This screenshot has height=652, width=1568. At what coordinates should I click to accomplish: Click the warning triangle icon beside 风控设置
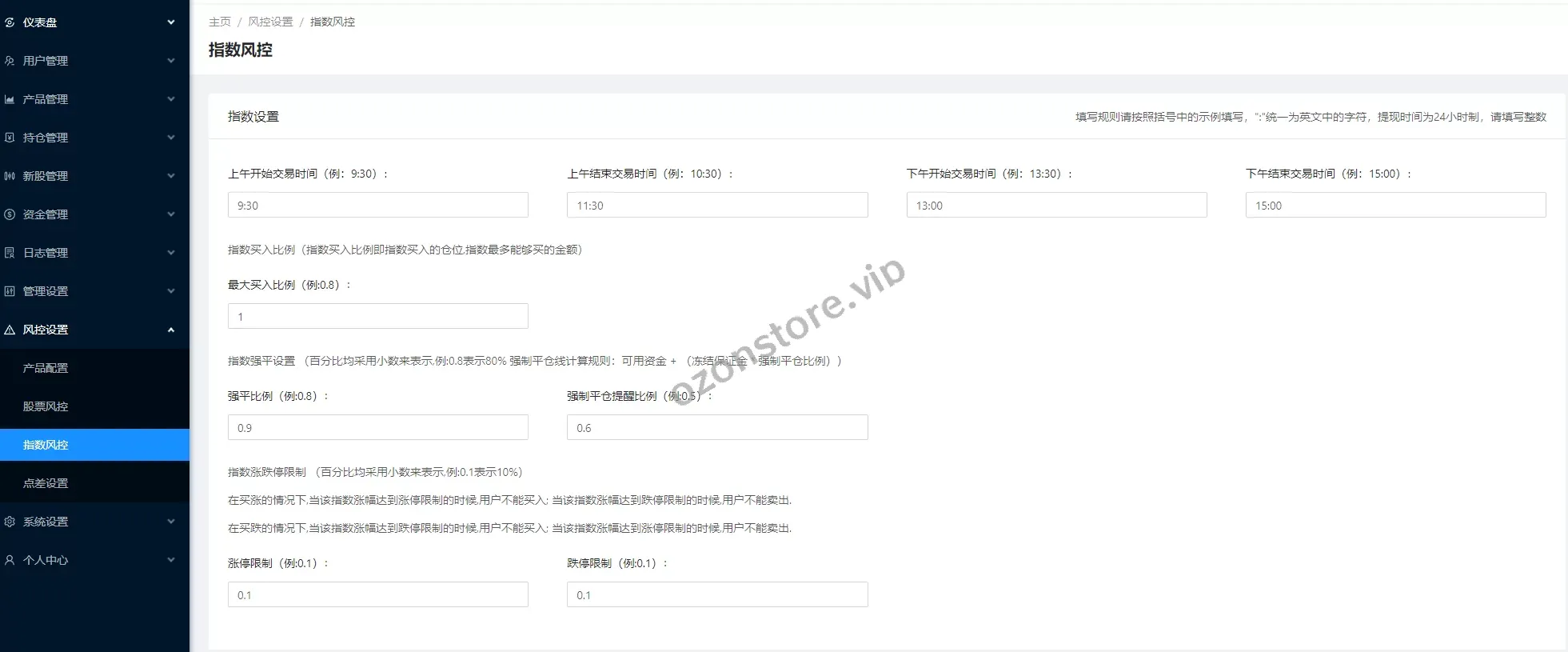10,330
